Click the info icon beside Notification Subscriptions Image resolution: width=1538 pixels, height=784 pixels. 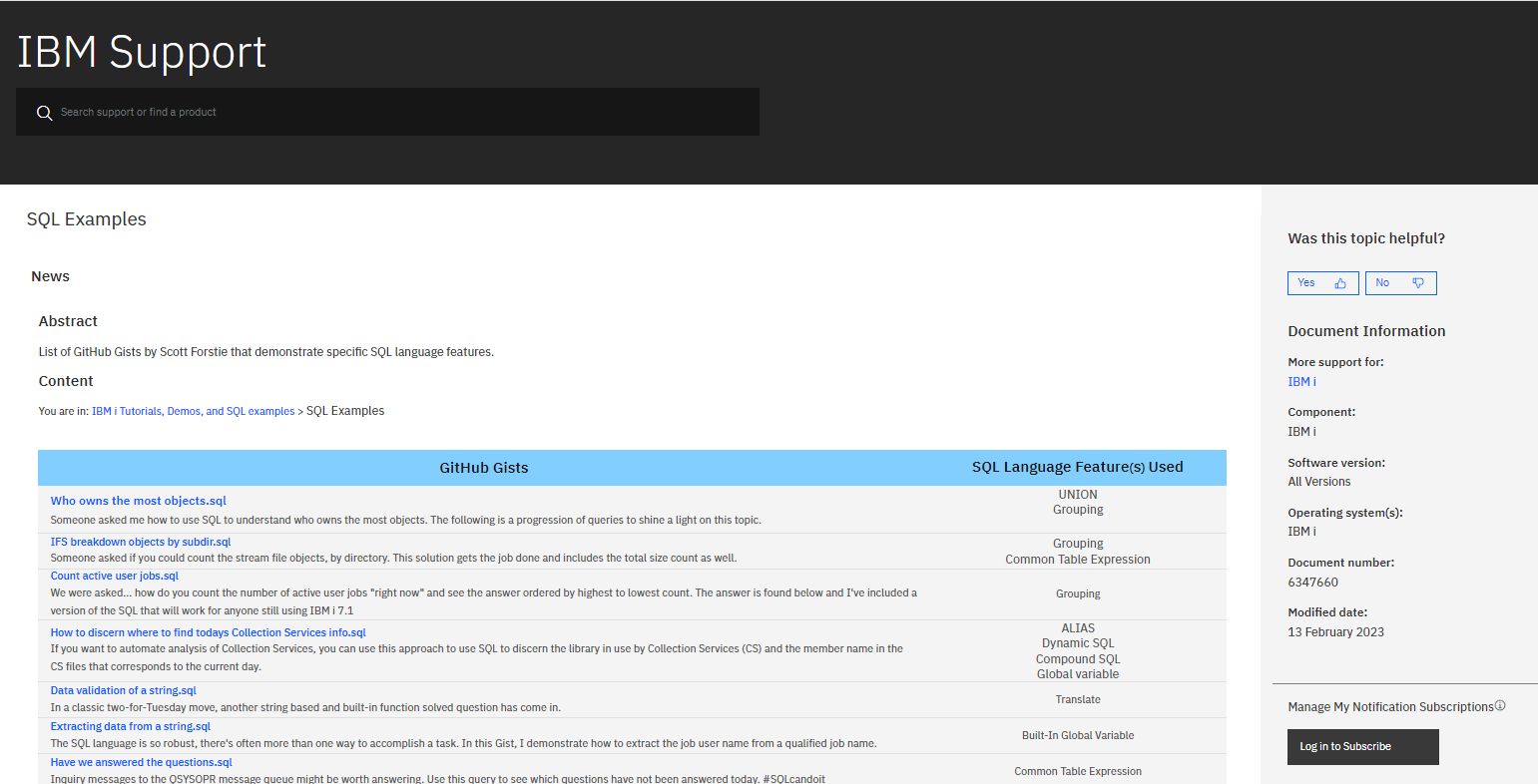click(1500, 705)
